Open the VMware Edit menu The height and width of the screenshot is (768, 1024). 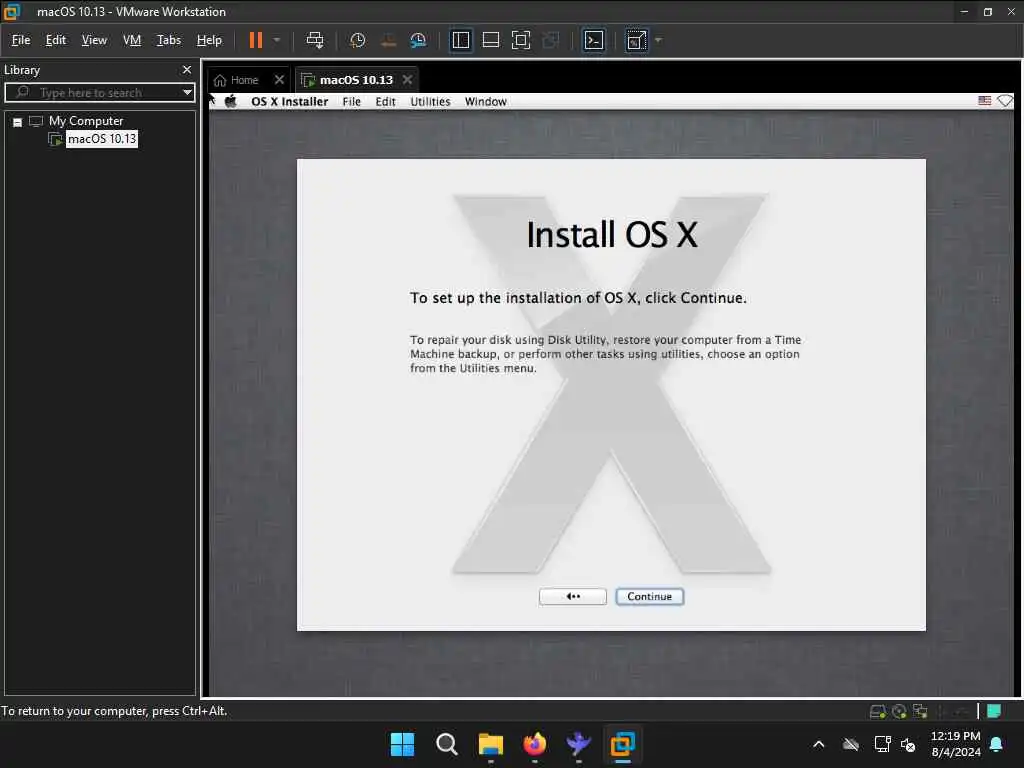pos(56,40)
